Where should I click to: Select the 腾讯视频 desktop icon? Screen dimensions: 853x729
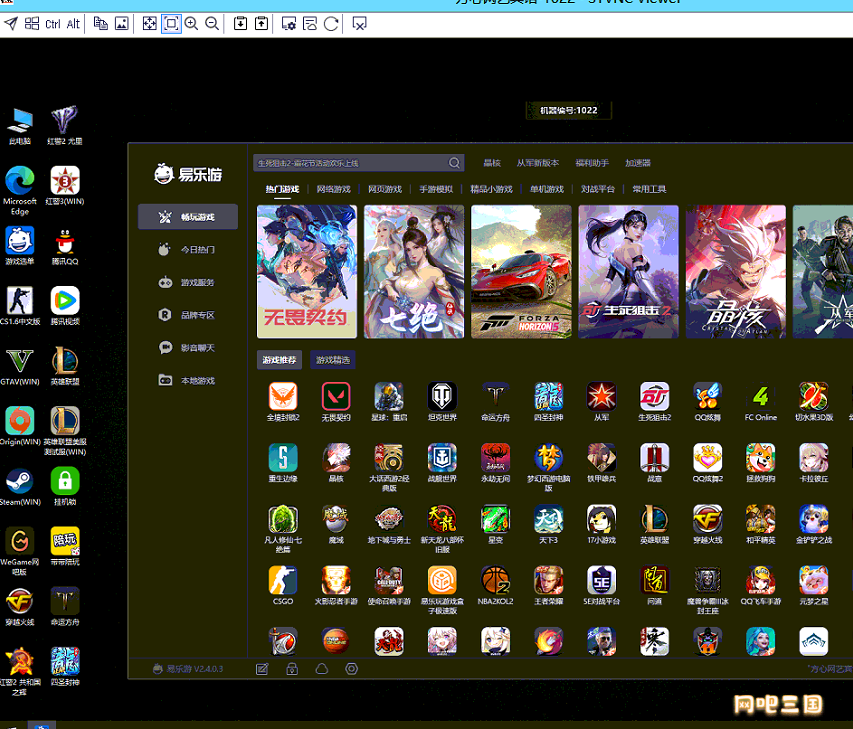tap(65, 306)
